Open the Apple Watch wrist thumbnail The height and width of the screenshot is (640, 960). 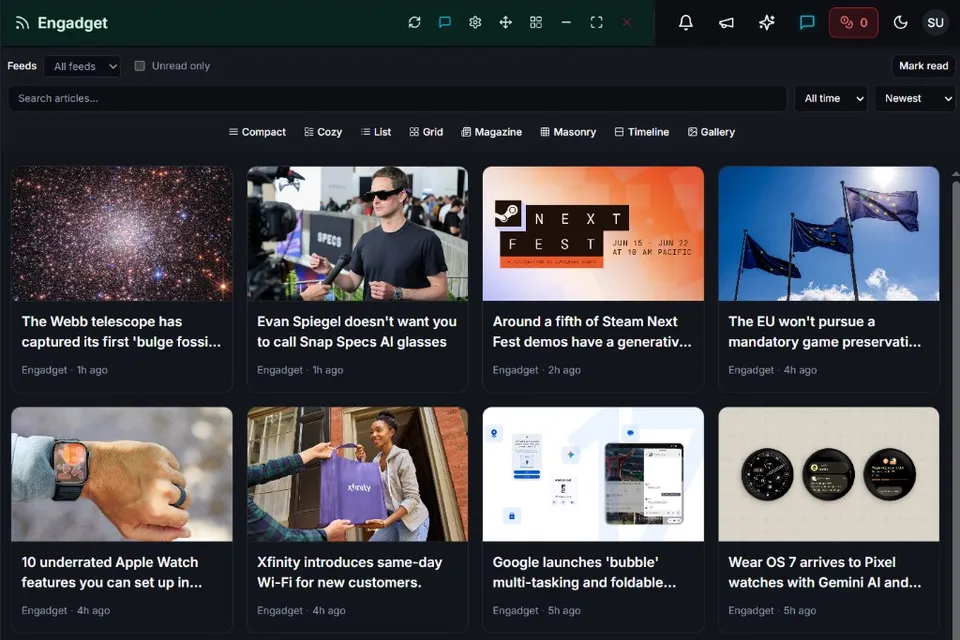[122, 474]
